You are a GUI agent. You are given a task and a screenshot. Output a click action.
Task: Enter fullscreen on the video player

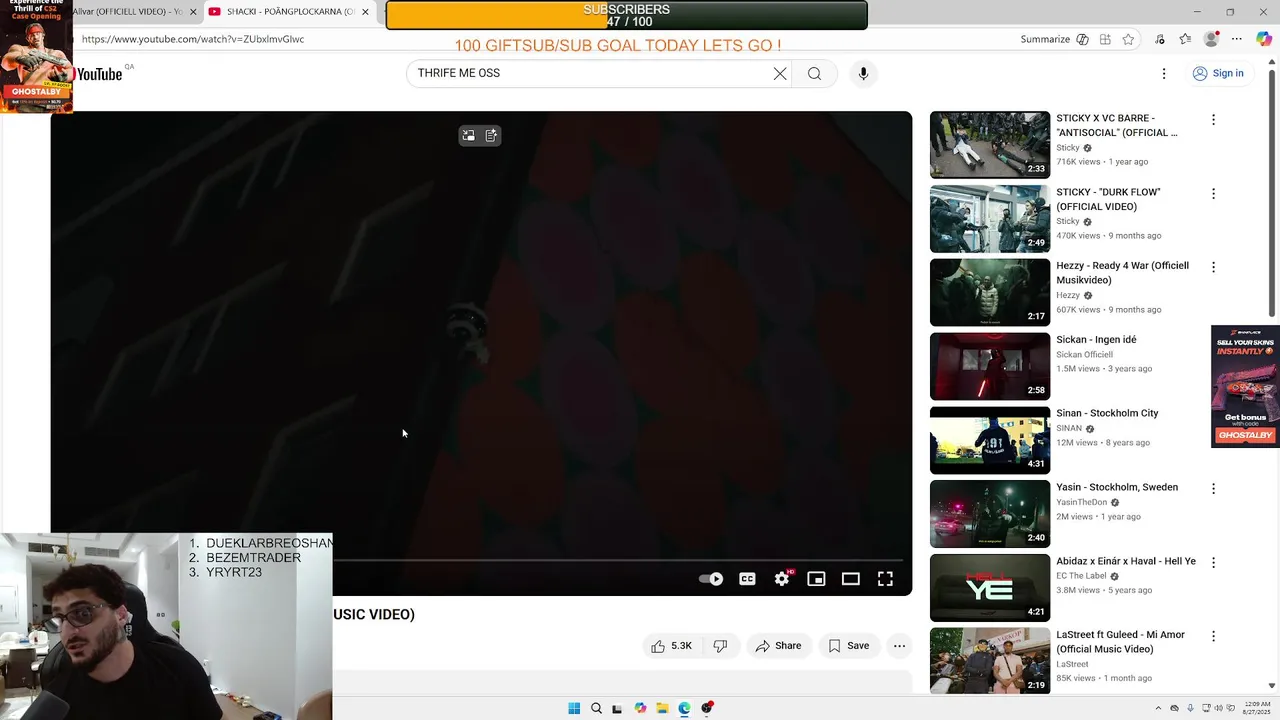(885, 579)
